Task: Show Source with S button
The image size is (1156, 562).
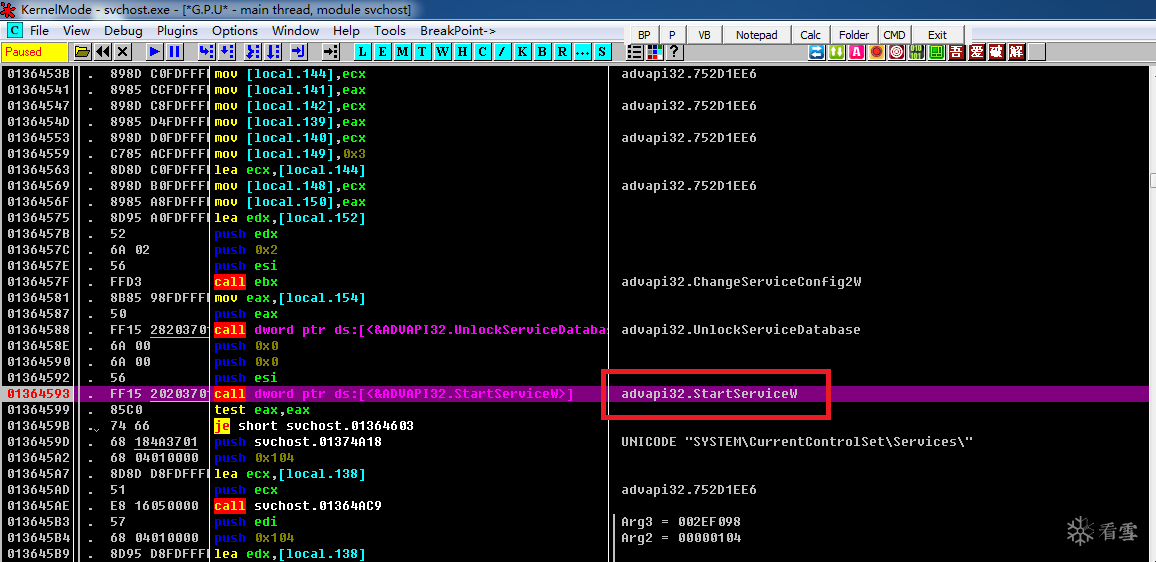Action: pyautogui.click(x=602, y=52)
